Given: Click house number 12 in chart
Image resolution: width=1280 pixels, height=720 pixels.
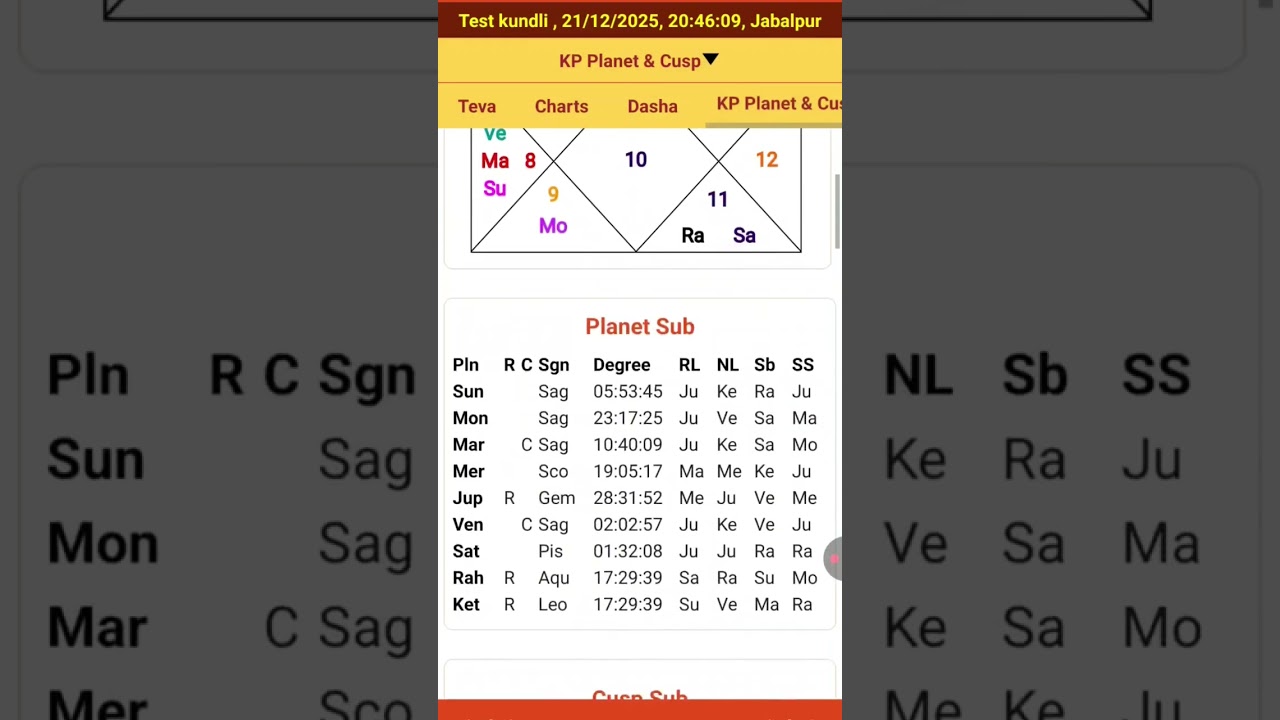Looking at the screenshot, I should coord(766,160).
